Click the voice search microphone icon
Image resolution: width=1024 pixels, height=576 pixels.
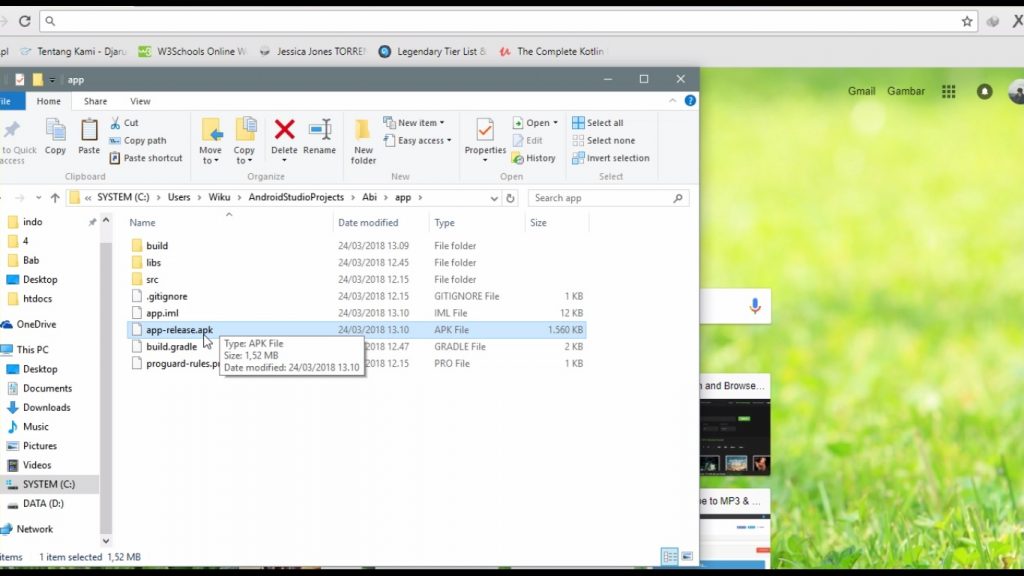point(754,305)
